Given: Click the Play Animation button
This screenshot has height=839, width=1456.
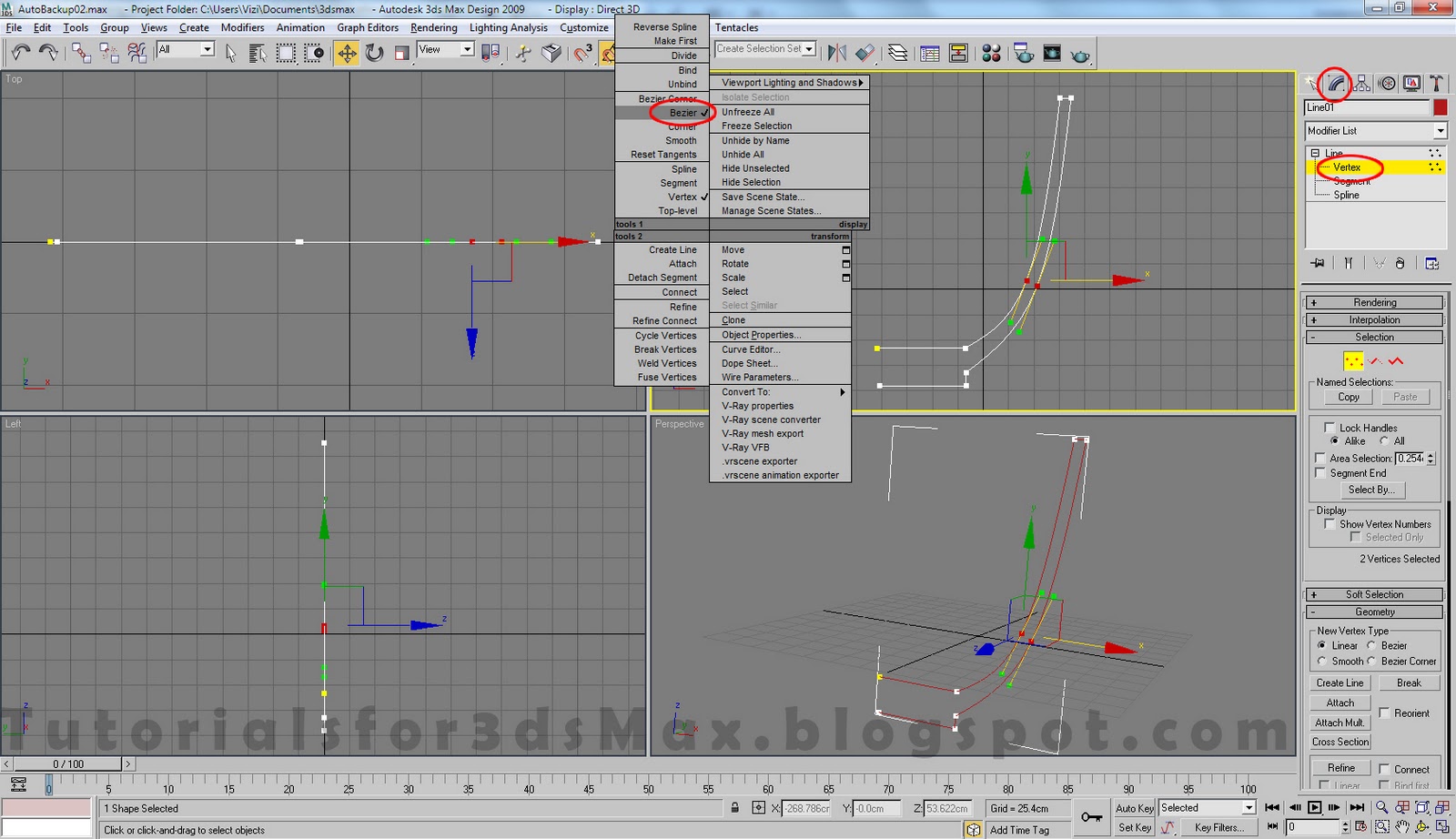Looking at the screenshot, I should click(1314, 807).
